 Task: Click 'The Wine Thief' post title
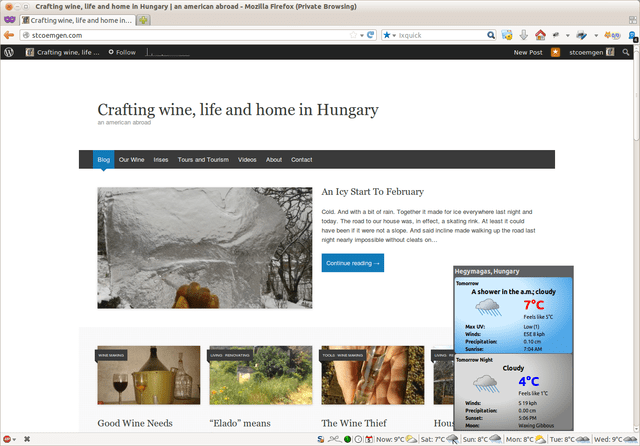click(354, 423)
